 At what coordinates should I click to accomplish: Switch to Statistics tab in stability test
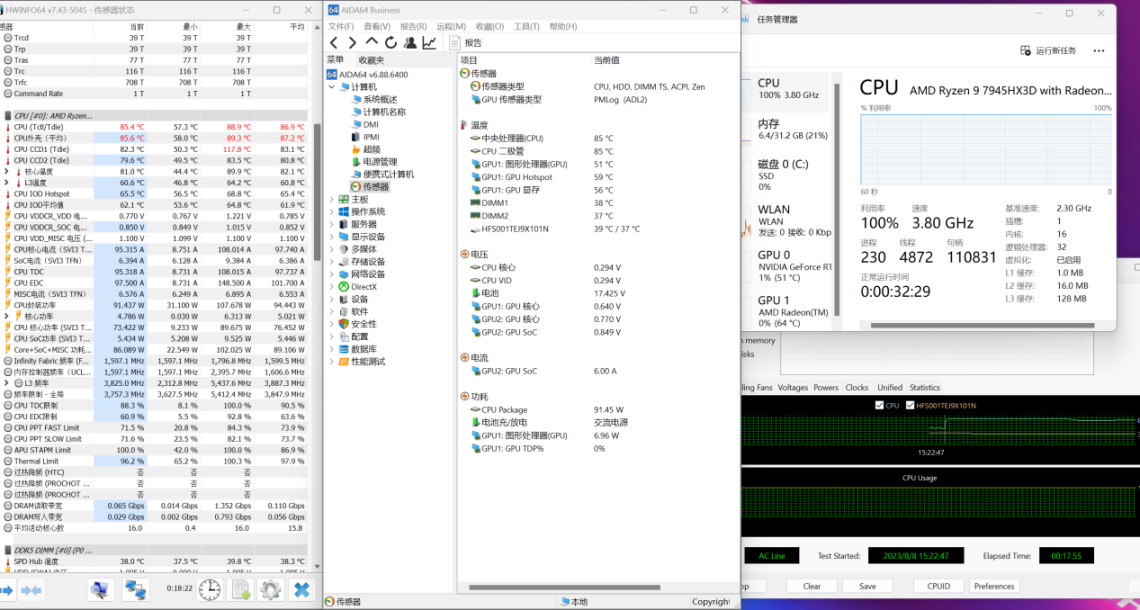tap(924, 388)
